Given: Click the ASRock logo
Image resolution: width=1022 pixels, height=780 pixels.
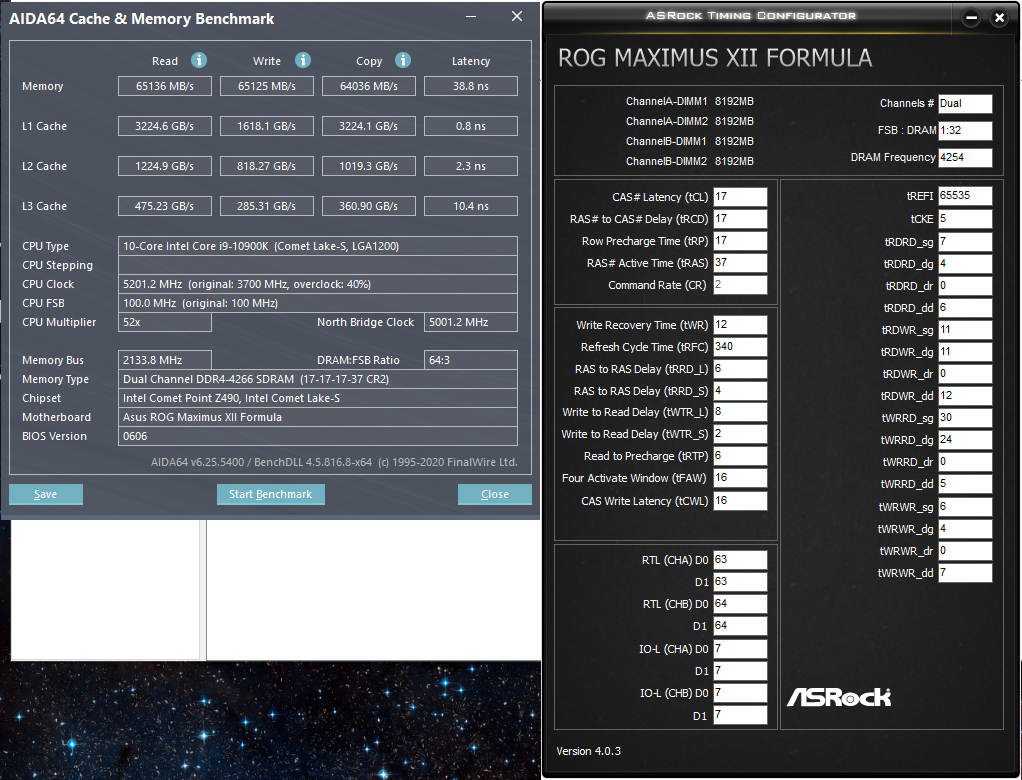Looking at the screenshot, I should 839,697.
